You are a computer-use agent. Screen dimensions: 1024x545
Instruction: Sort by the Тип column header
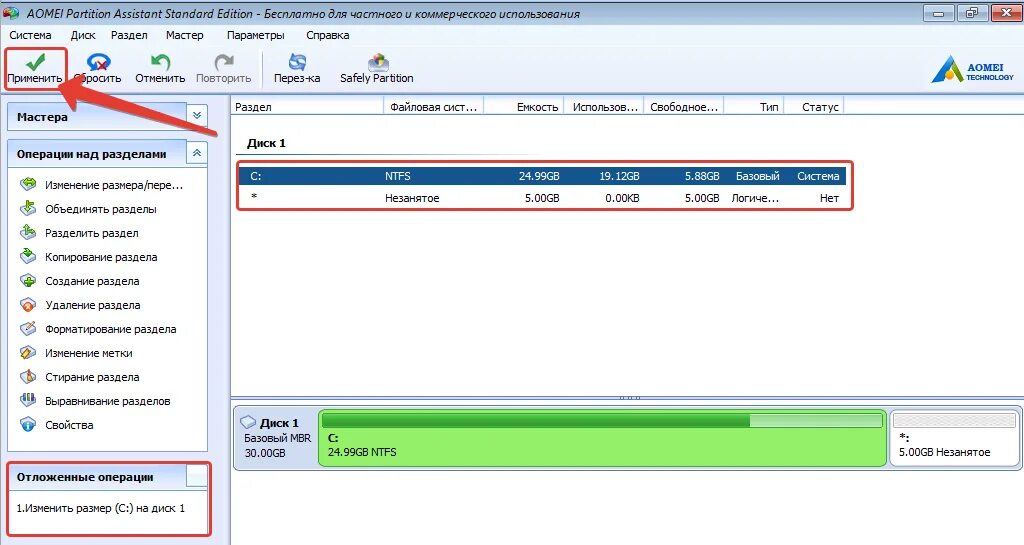pyautogui.click(x=754, y=107)
